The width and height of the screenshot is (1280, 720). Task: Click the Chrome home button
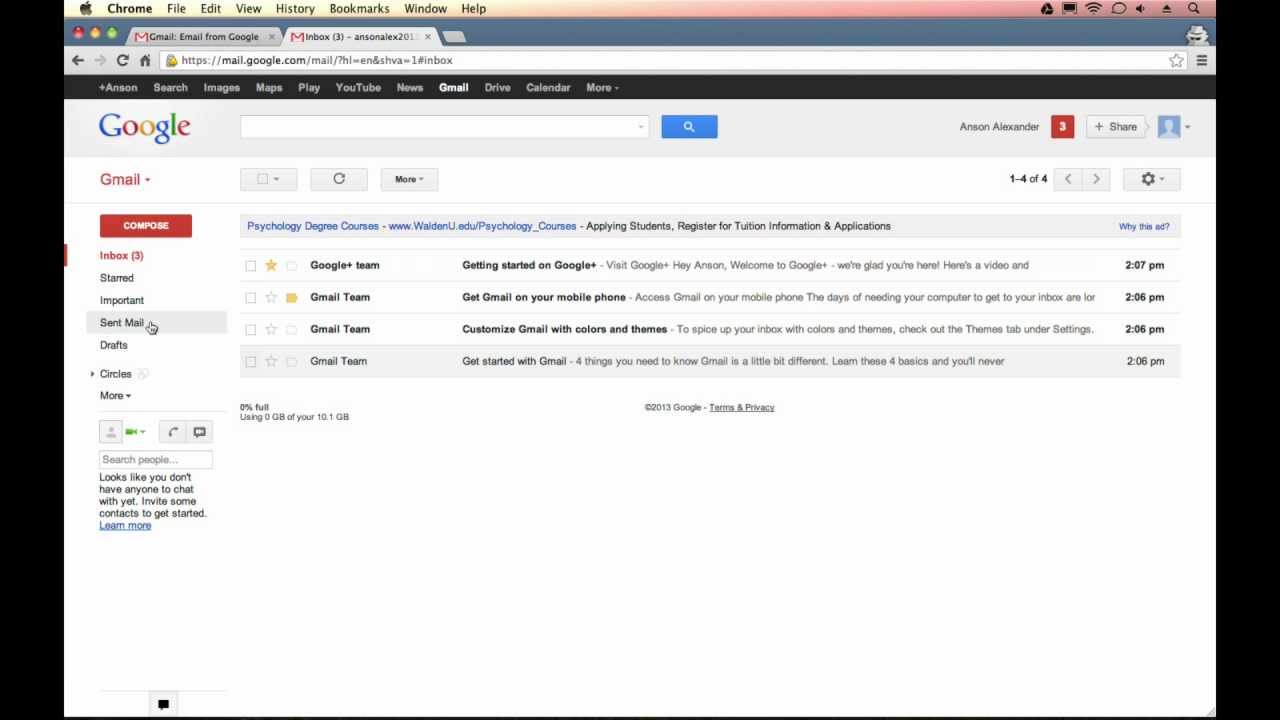click(145, 61)
